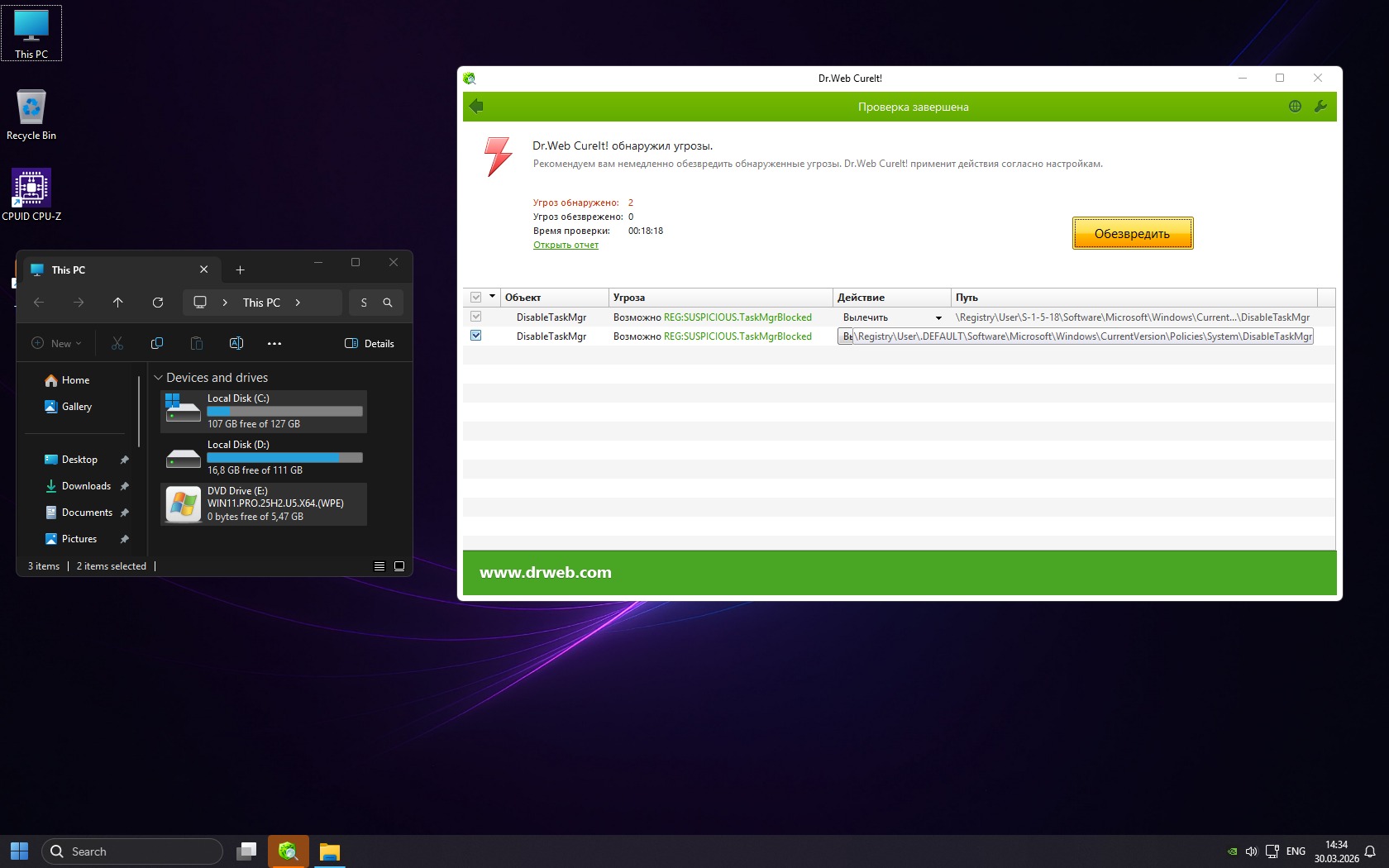The image size is (1389, 868).
Task: Uncheck the second DisableTaskMgr threat row
Action: click(476, 336)
